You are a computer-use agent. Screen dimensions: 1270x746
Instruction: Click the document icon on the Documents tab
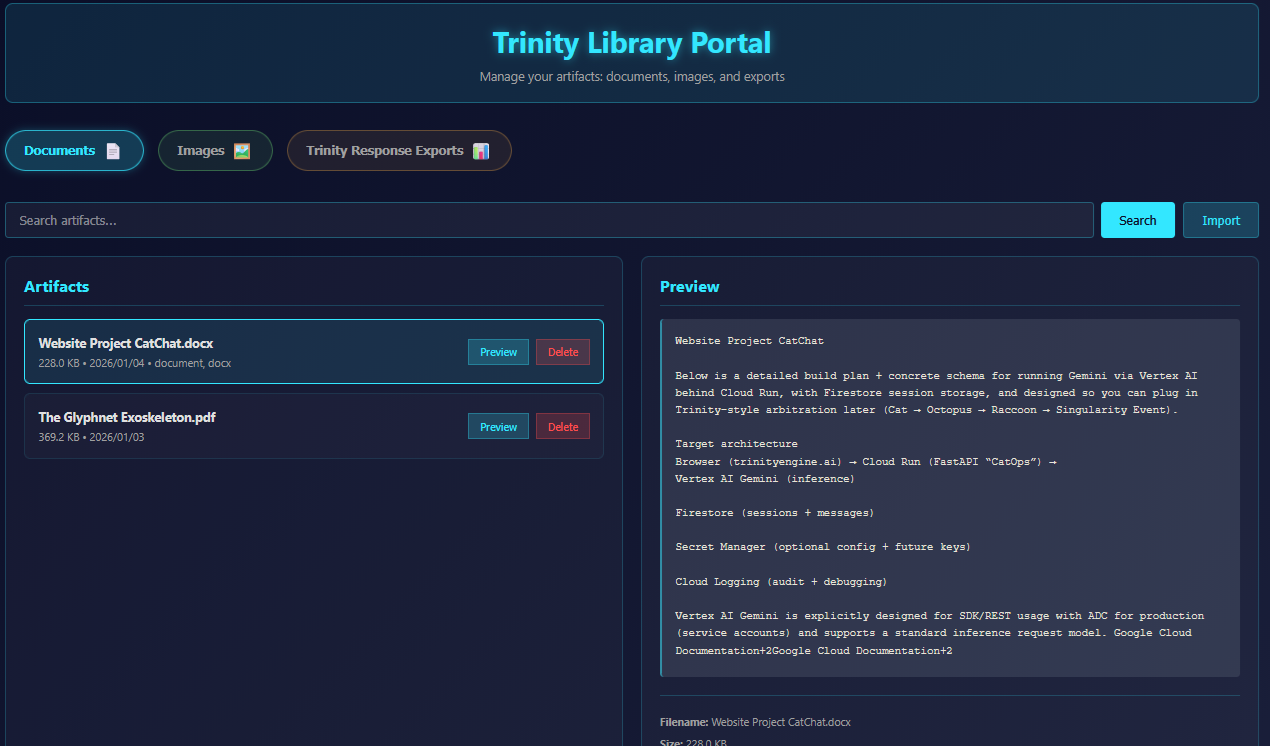point(112,150)
